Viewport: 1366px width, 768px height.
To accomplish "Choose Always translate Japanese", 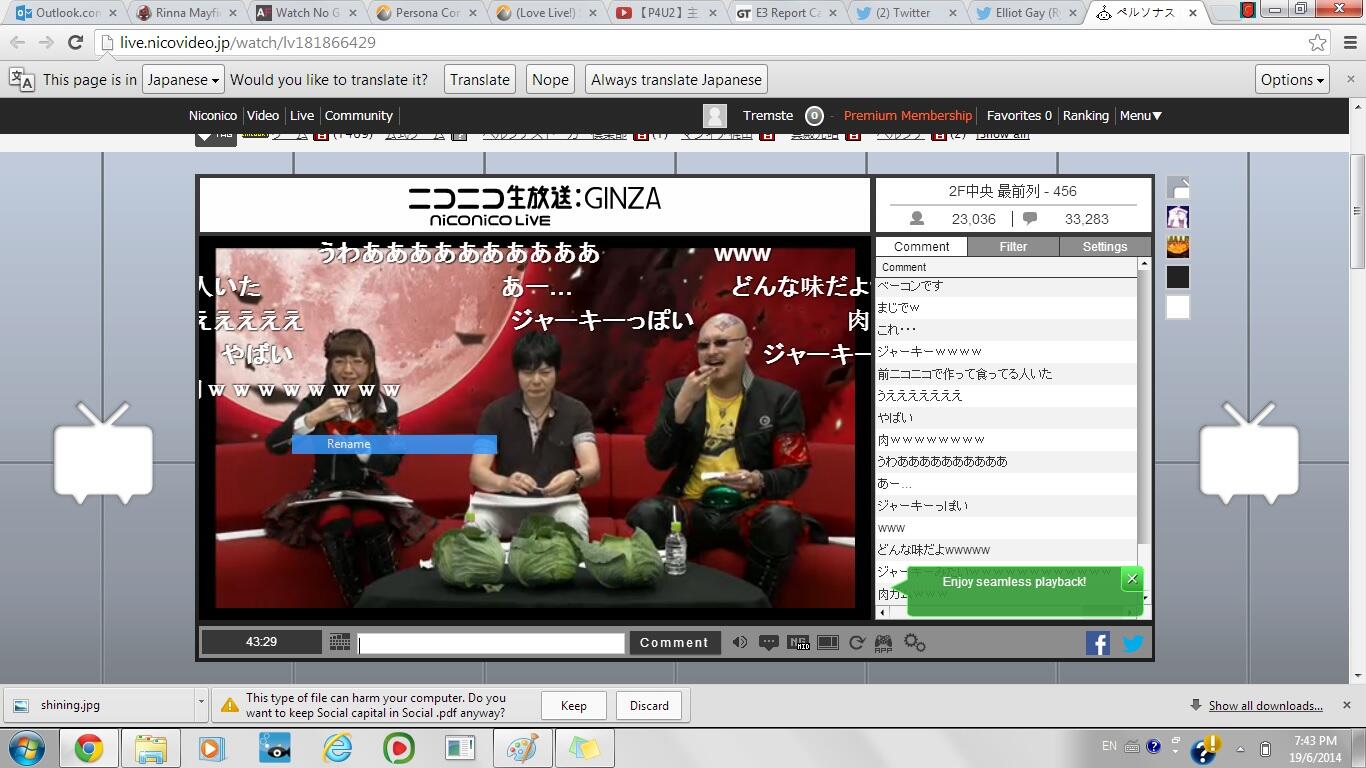I will point(676,80).
